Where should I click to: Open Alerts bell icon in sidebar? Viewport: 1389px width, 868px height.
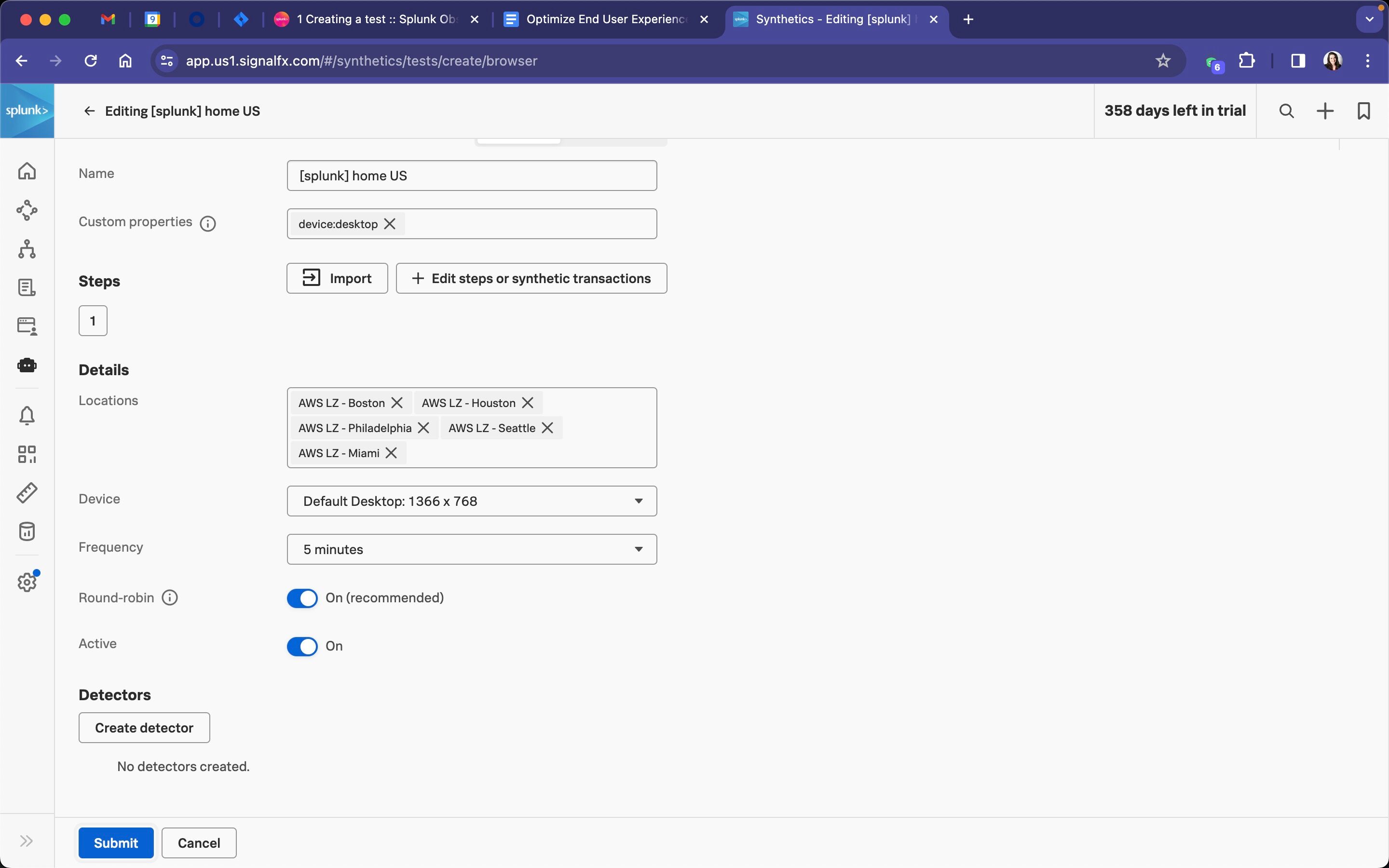tap(27, 415)
